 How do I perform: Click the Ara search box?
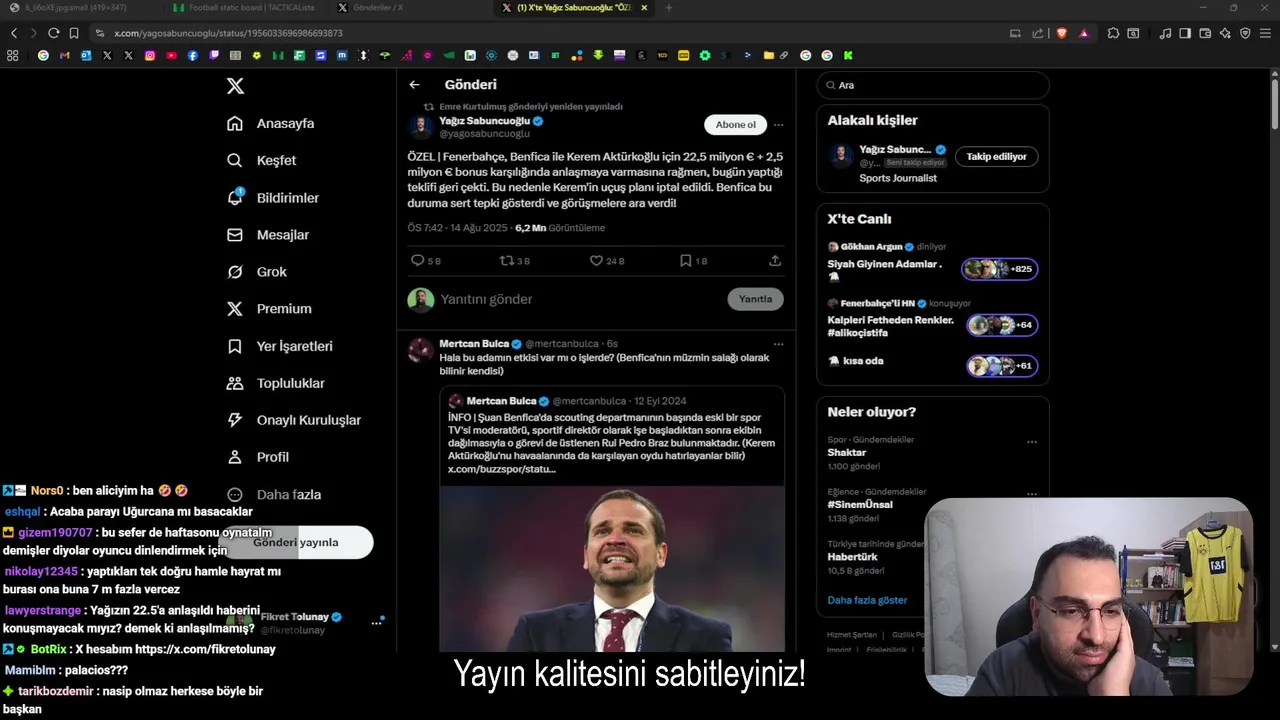pyautogui.click(x=933, y=85)
